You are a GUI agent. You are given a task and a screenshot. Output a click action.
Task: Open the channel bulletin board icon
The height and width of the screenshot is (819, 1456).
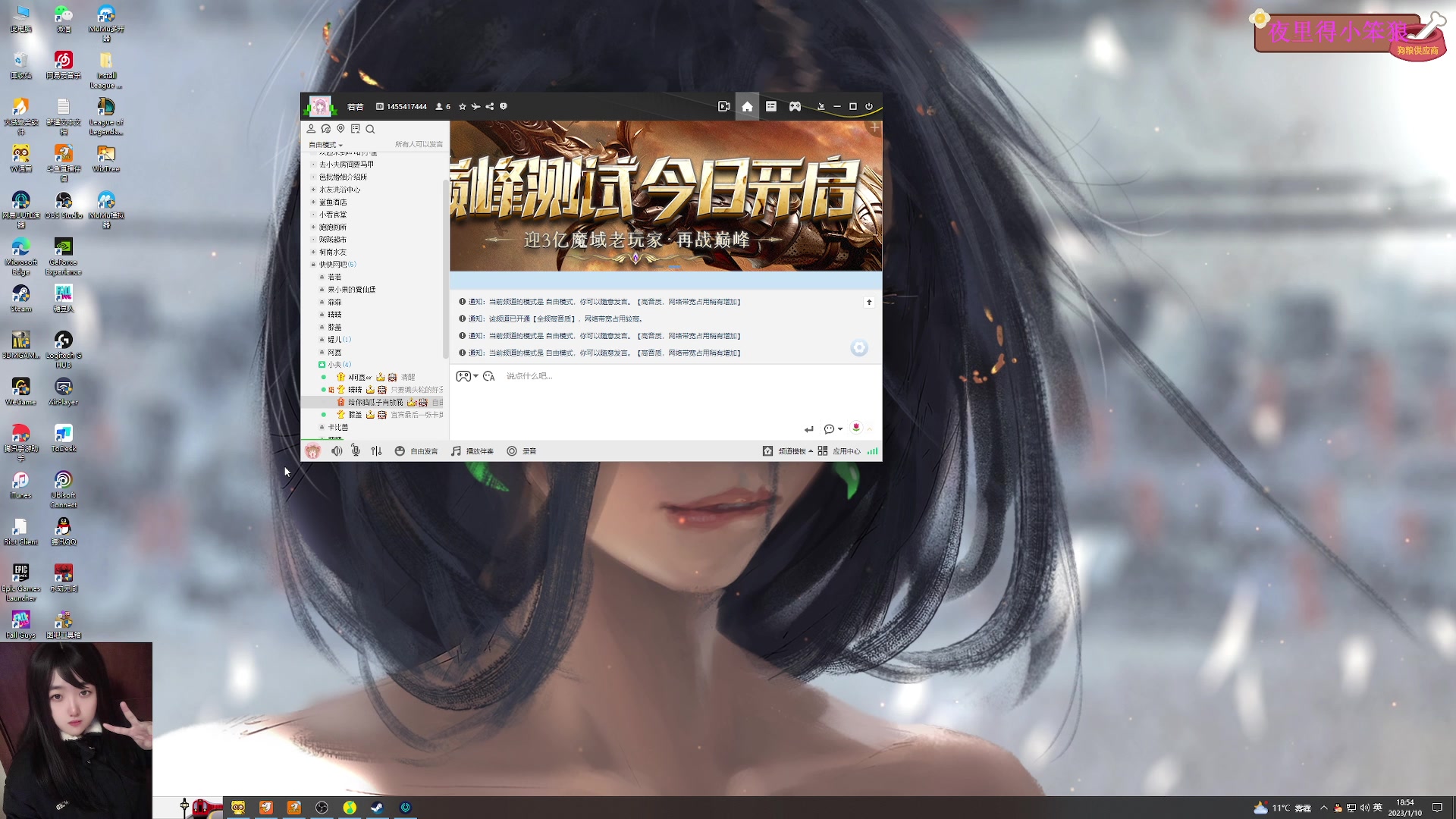356,129
